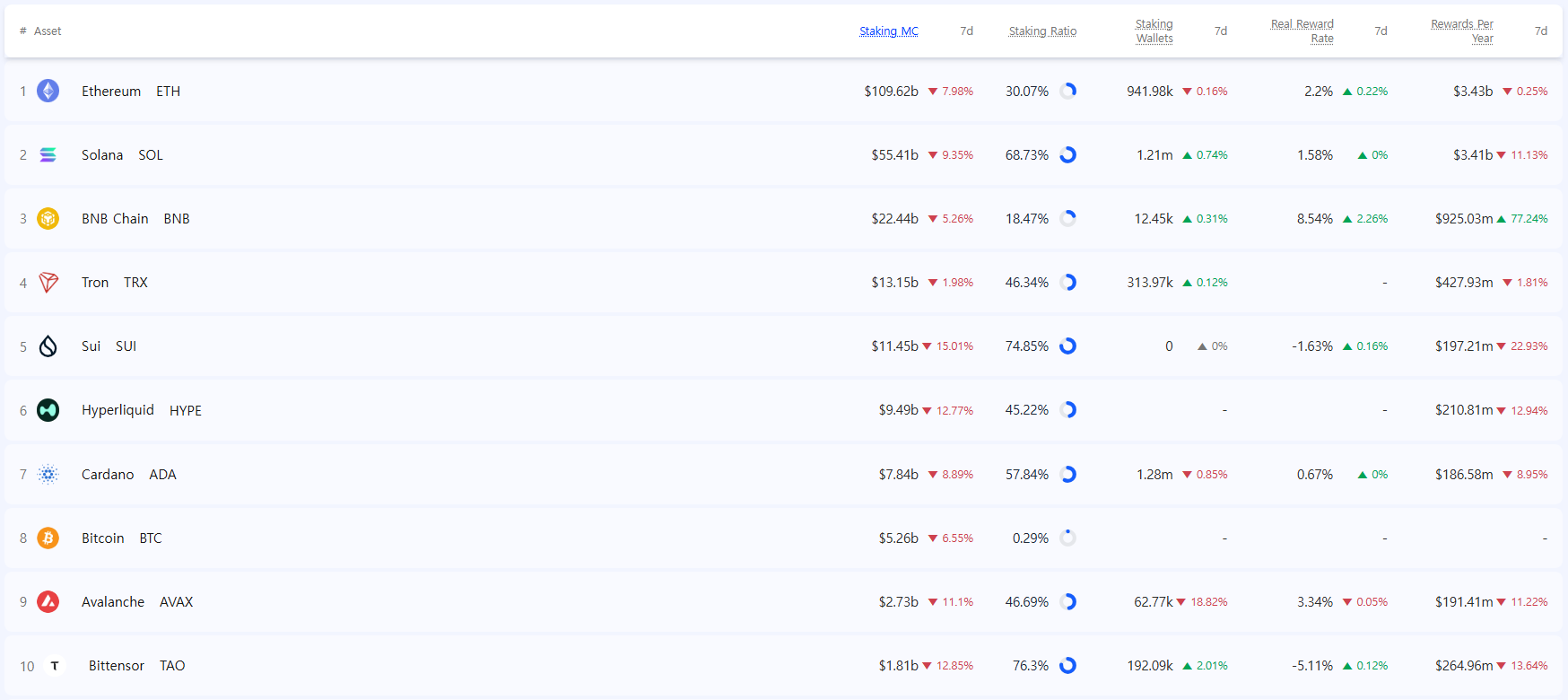The height and width of the screenshot is (700, 1568).
Task: Click Hyperliquid's staking ratio donut chart
Action: [1067, 409]
